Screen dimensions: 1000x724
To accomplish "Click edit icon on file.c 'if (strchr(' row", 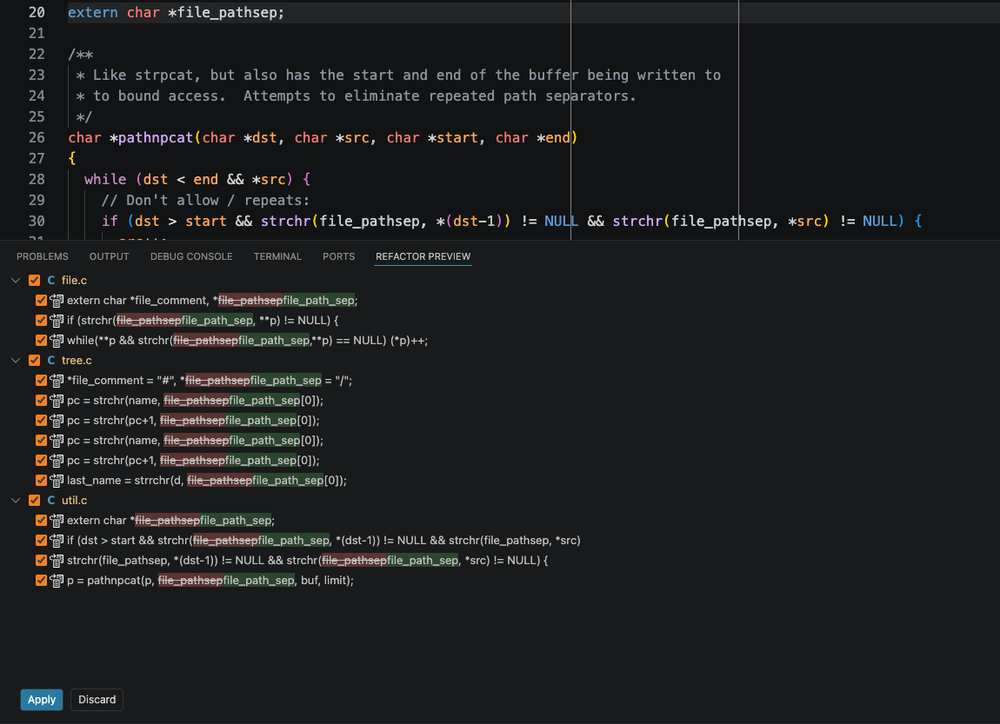I will tap(57, 320).
